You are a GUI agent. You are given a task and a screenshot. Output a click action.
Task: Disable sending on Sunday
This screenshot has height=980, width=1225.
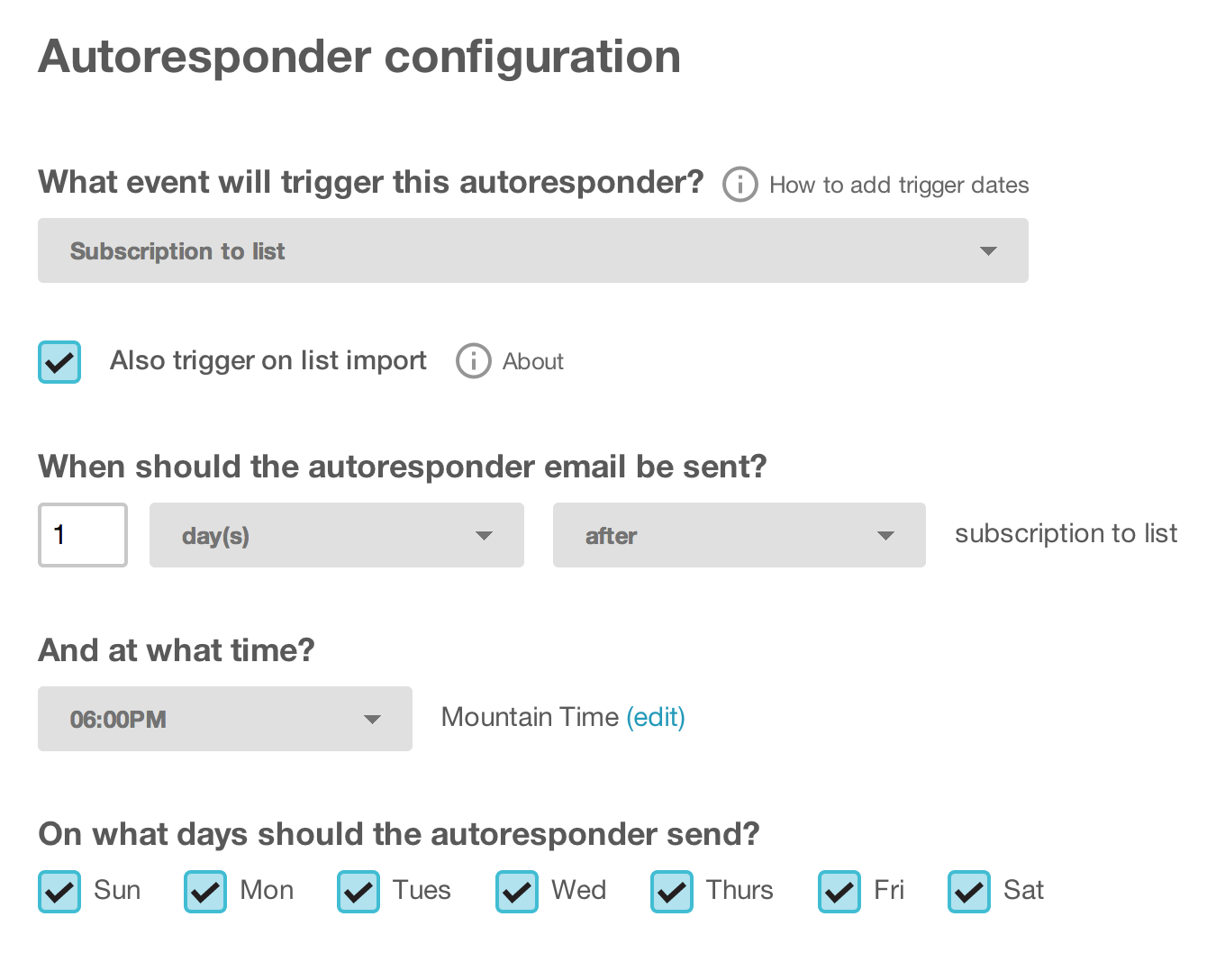click(59, 892)
